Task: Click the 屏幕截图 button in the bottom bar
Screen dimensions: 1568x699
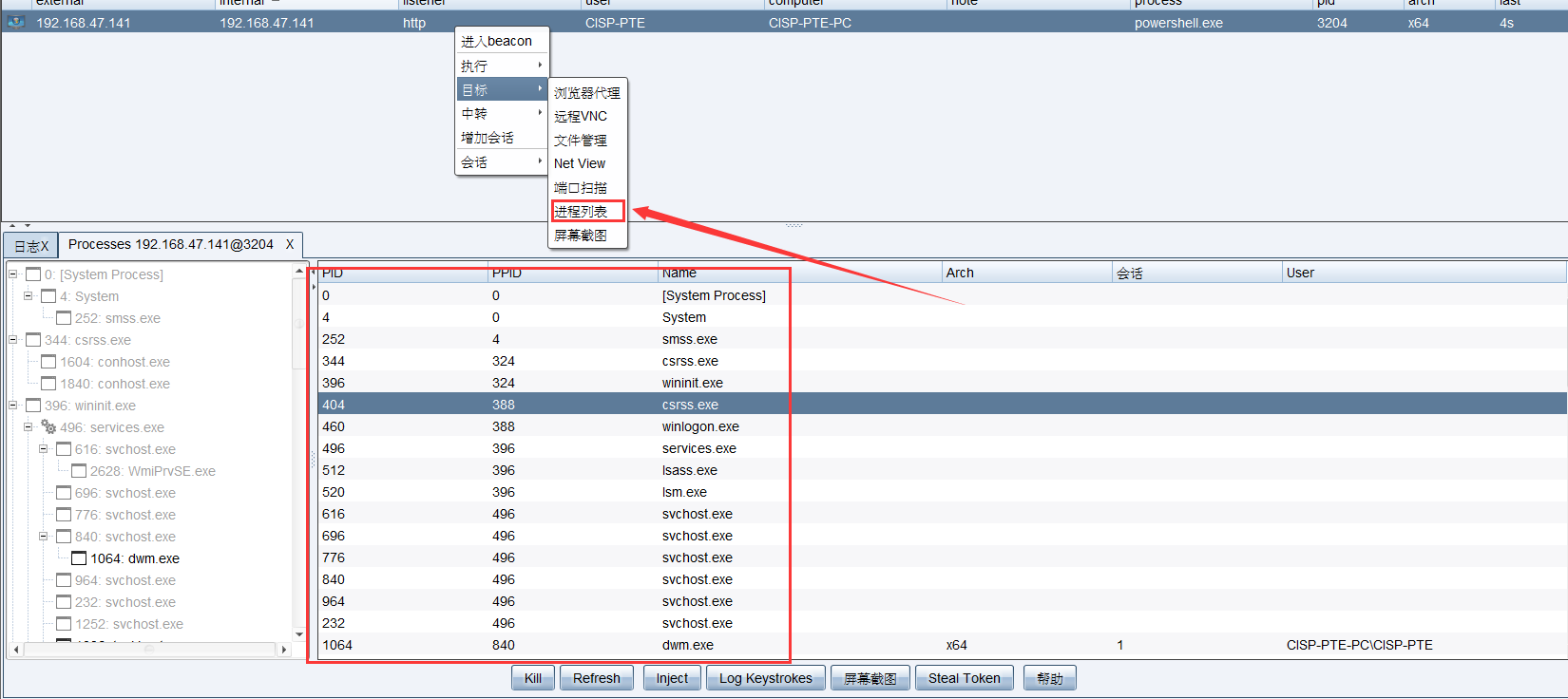Action: point(870,678)
